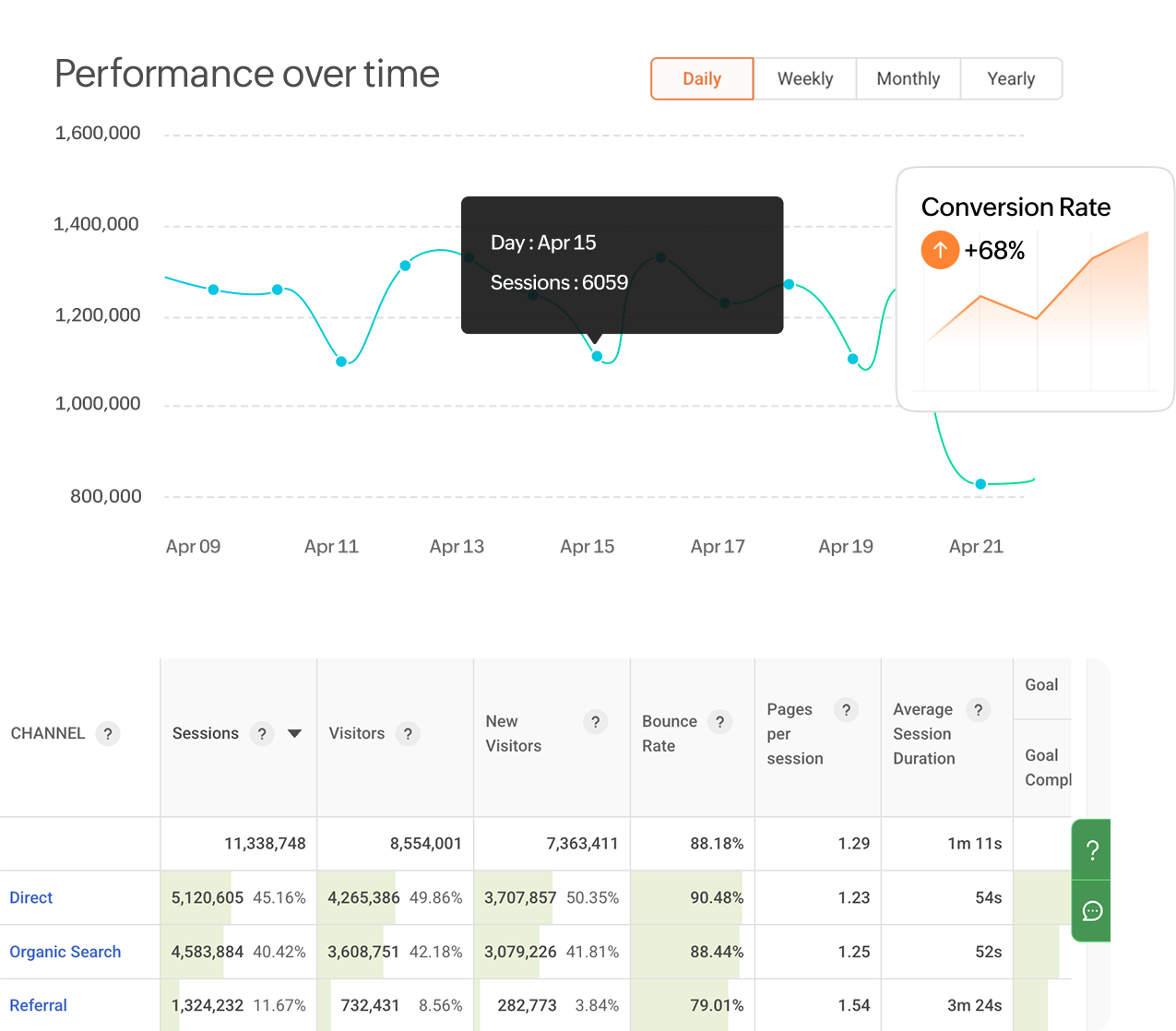Click total visitors value 8,554,001
The width and height of the screenshot is (1176, 1031).
pos(425,844)
